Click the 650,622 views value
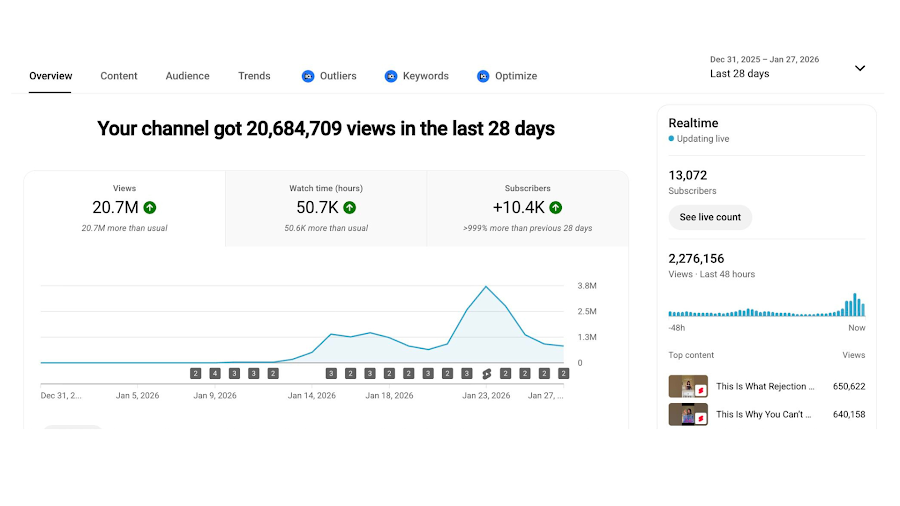Viewport: 900px width, 506px height. click(x=849, y=387)
